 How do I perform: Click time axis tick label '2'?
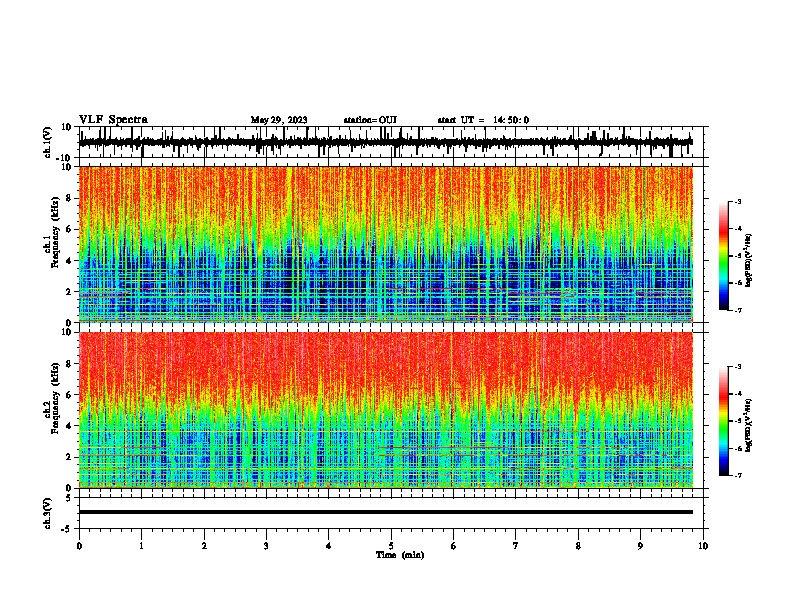pyautogui.click(x=204, y=546)
